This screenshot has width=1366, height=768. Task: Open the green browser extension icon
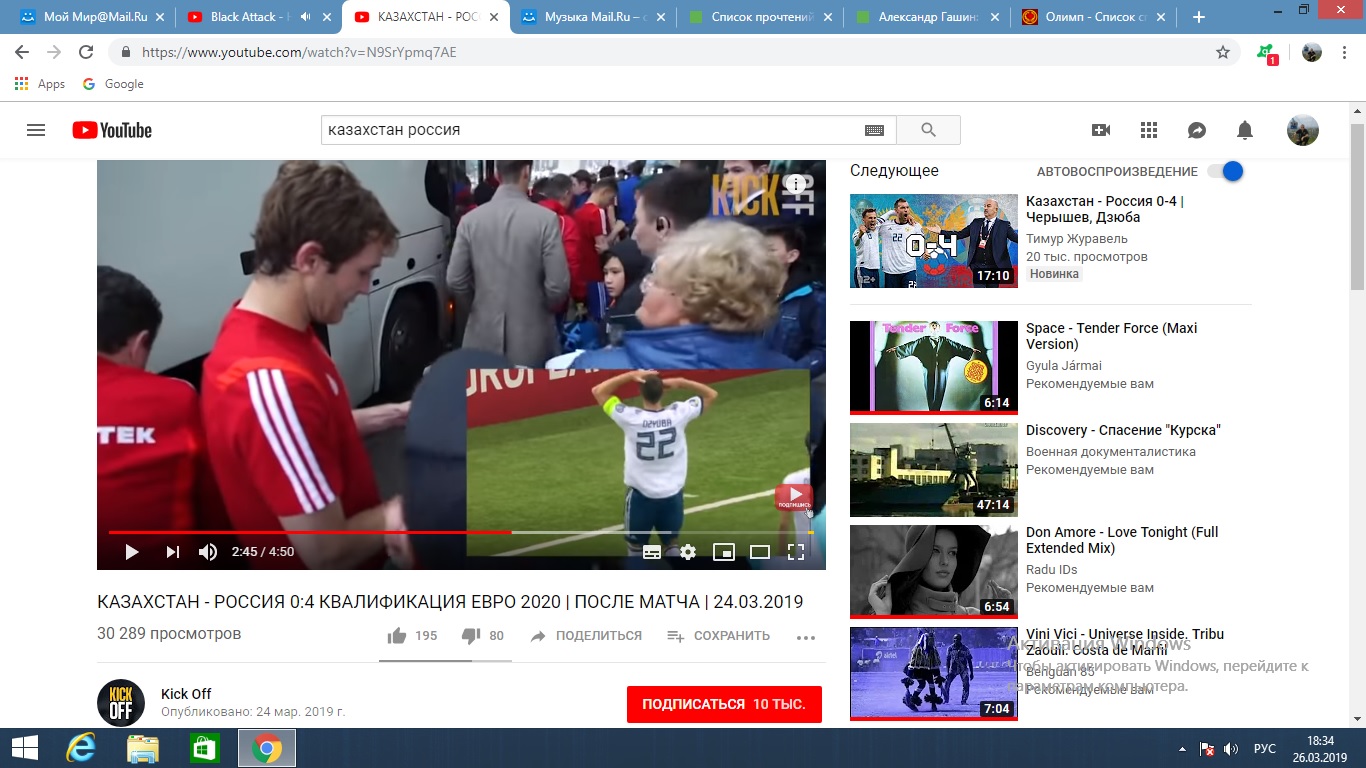[x=1267, y=53]
